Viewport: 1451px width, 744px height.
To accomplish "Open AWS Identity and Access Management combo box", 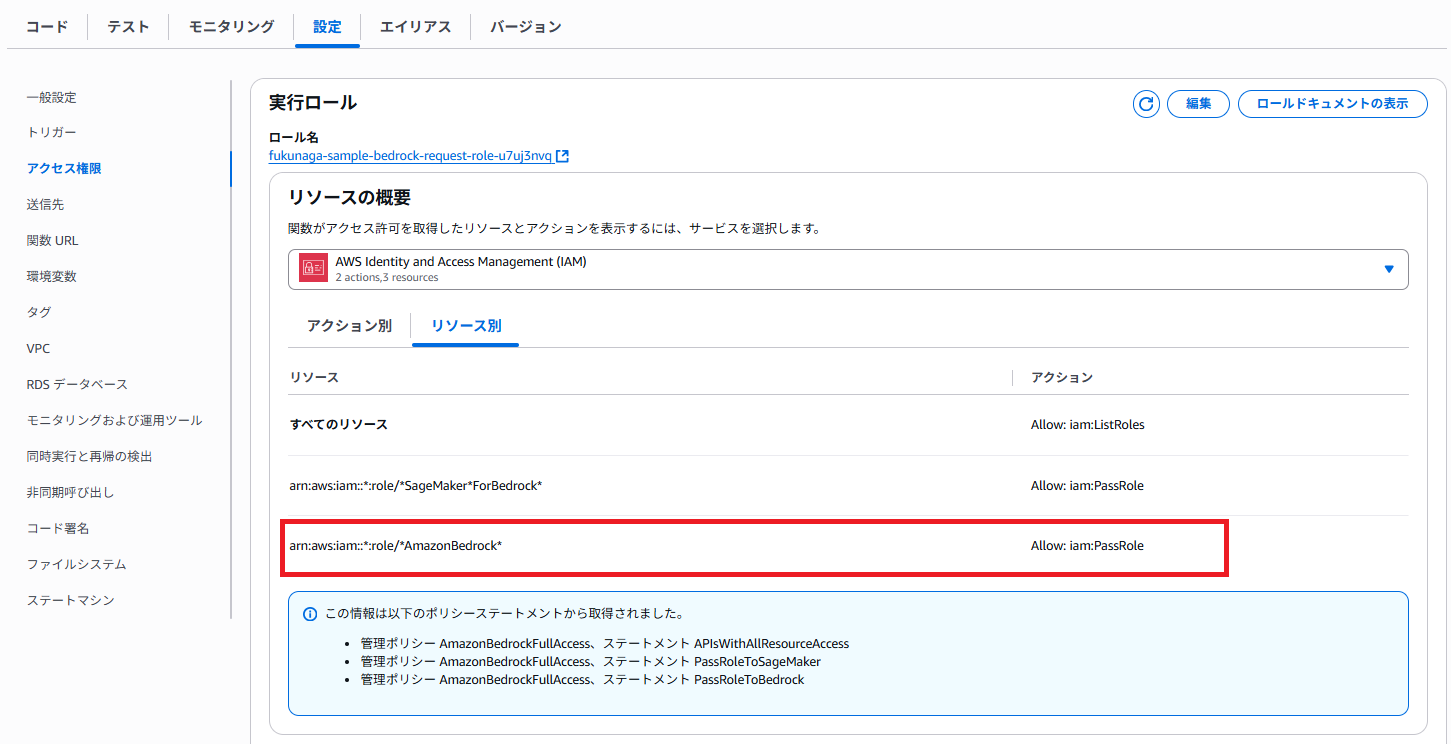I will 848,269.
